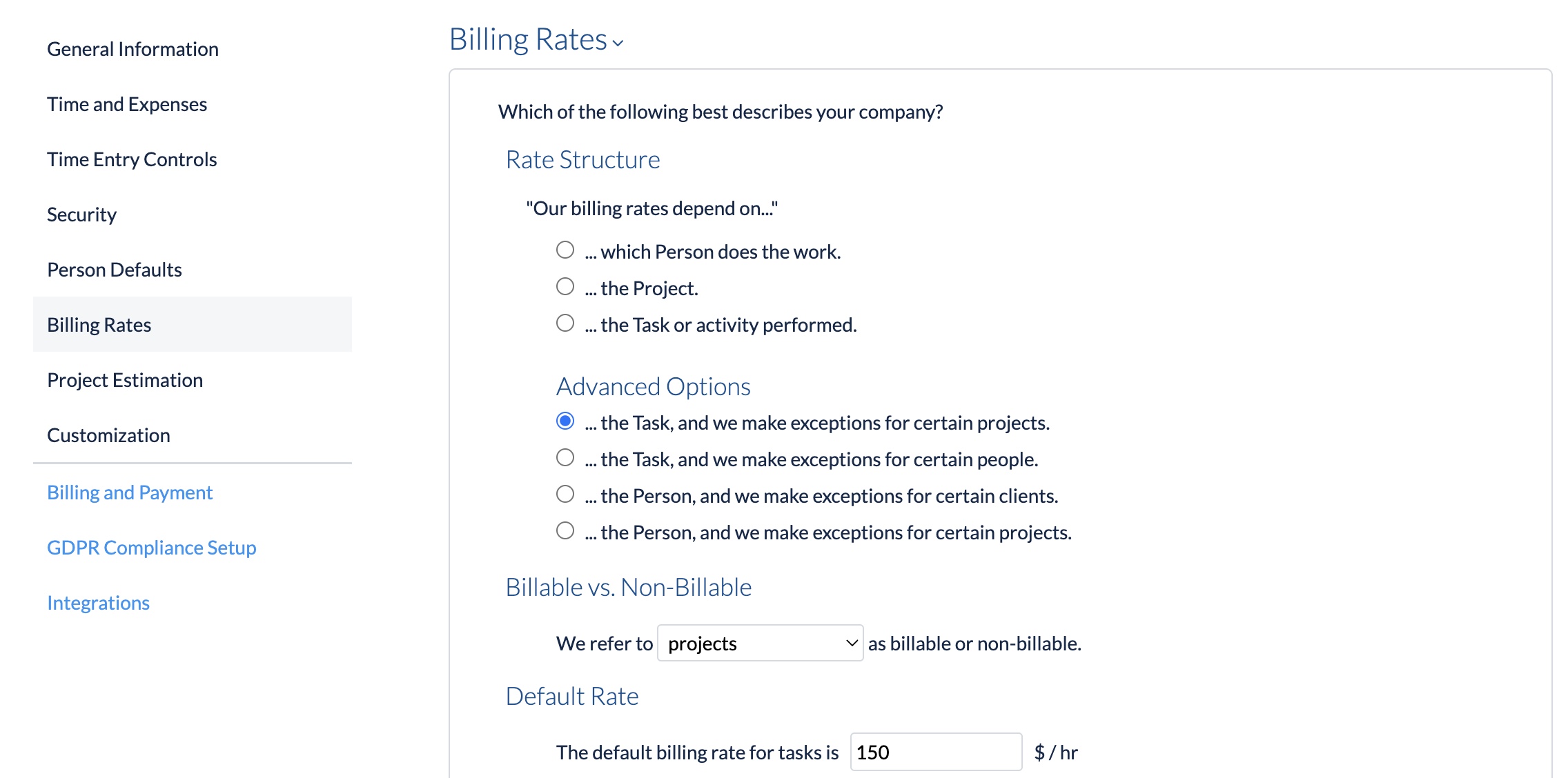Open the Customization section
The width and height of the screenshot is (1568, 778).
tap(108, 435)
